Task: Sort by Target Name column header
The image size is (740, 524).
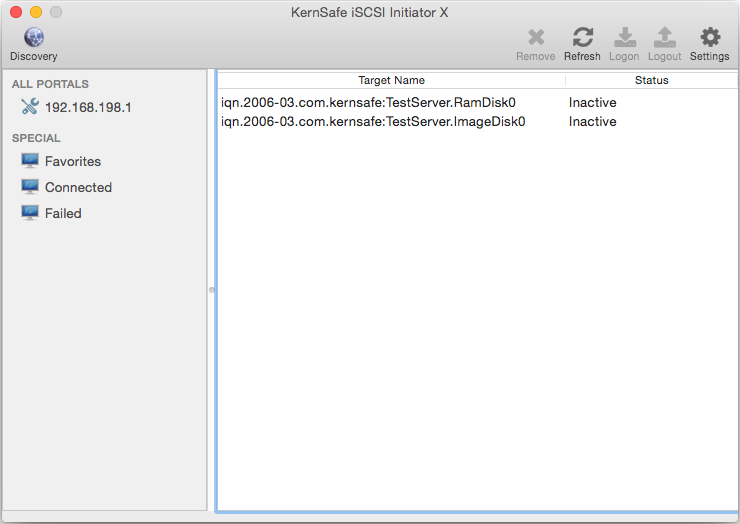Action: (x=391, y=80)
